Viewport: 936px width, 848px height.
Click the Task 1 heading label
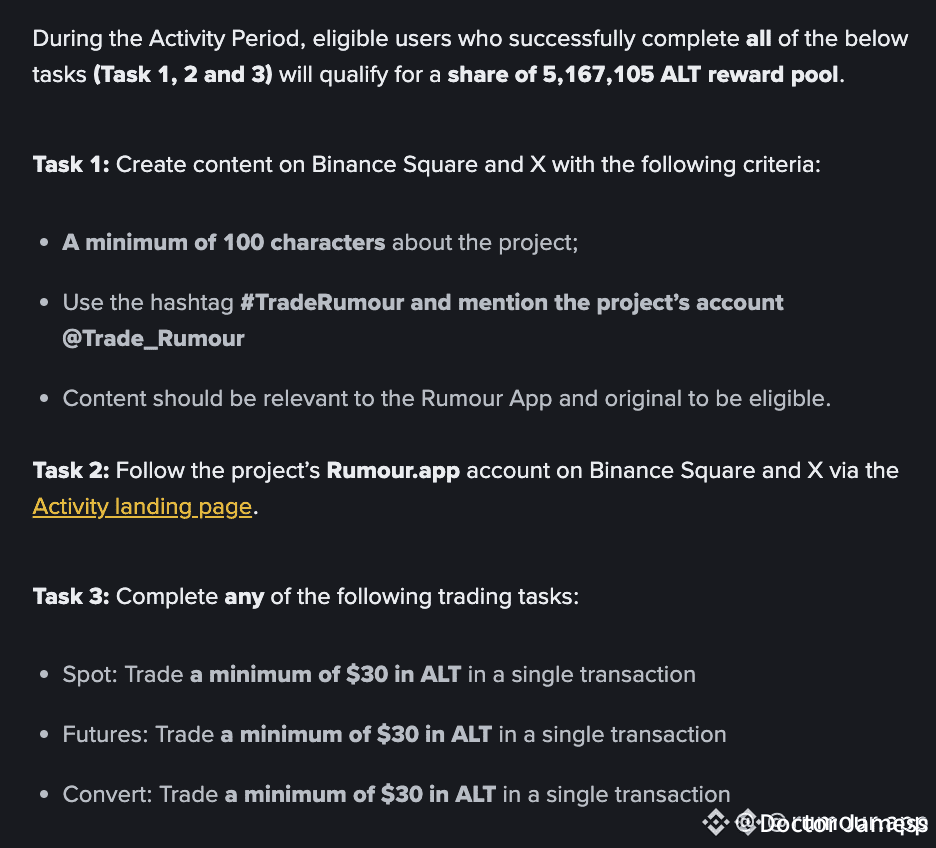pos(70,163)
